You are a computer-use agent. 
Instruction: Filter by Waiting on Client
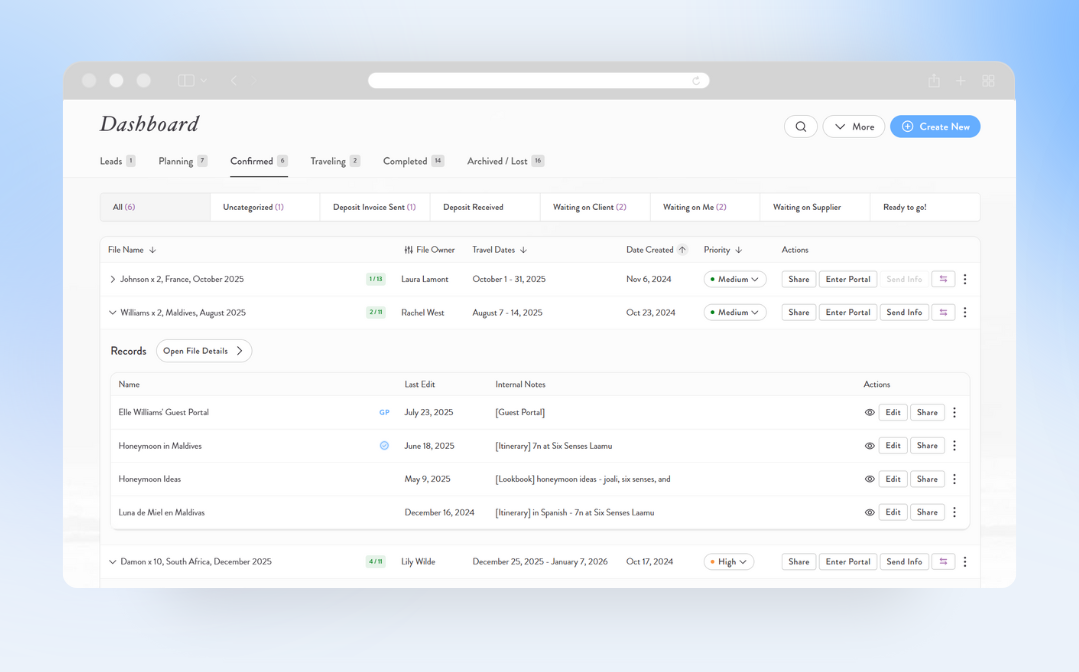point(595,207)
